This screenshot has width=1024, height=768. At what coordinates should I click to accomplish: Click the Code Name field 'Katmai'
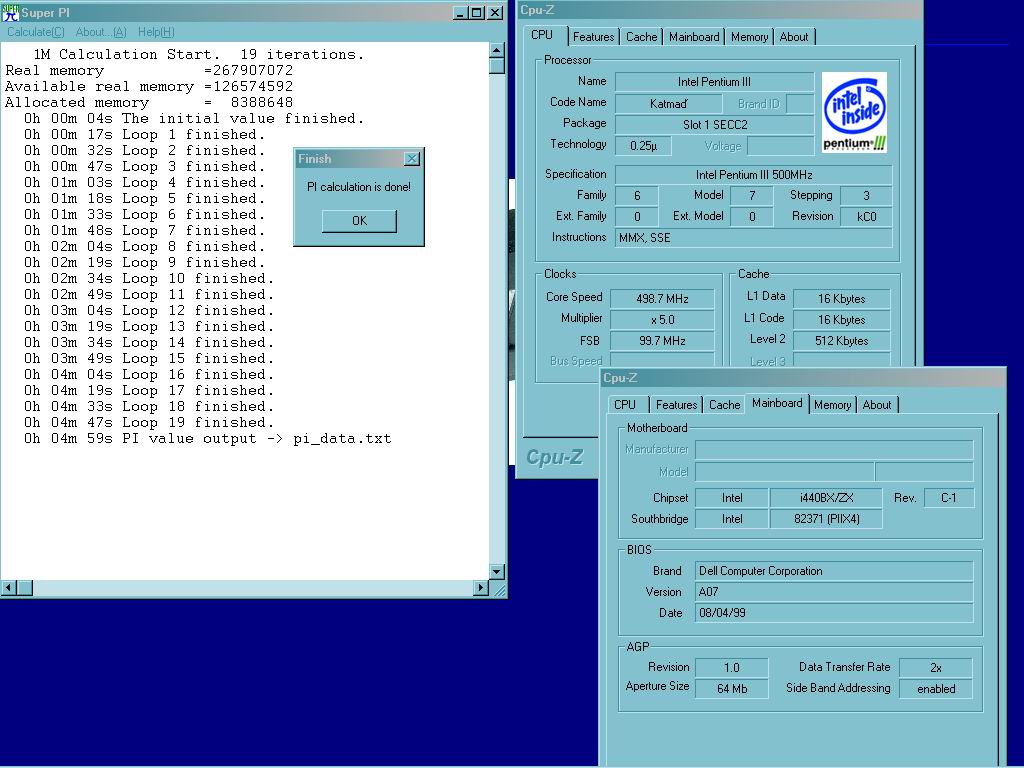669,104
